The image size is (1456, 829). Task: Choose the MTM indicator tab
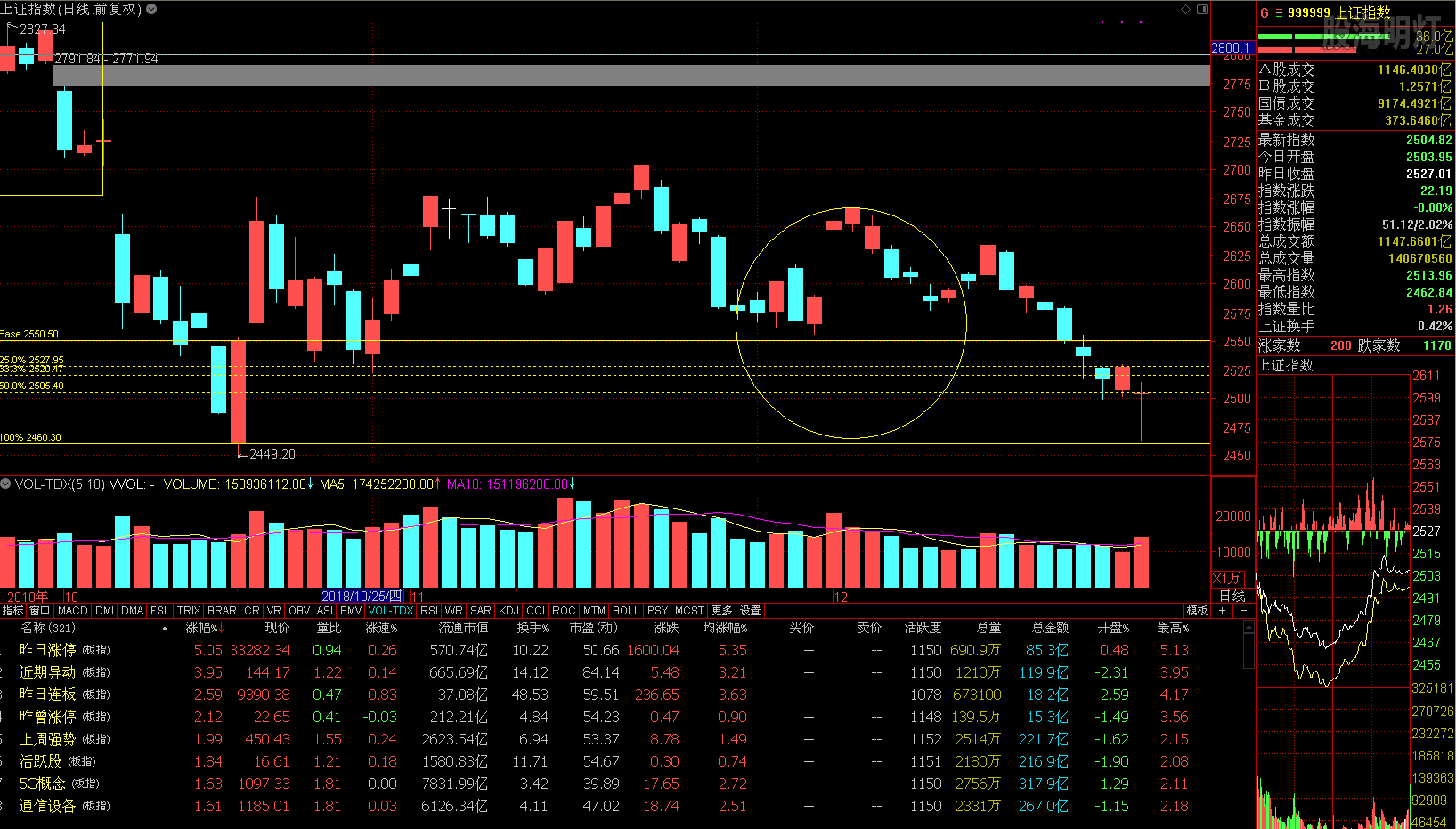(x=594, y=611)
